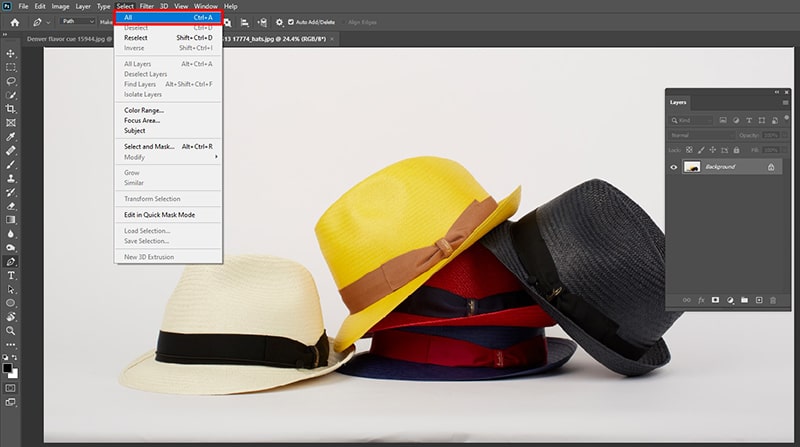Delete layer with trash icon
Screen dimensions: 800x447
point(773,300)
